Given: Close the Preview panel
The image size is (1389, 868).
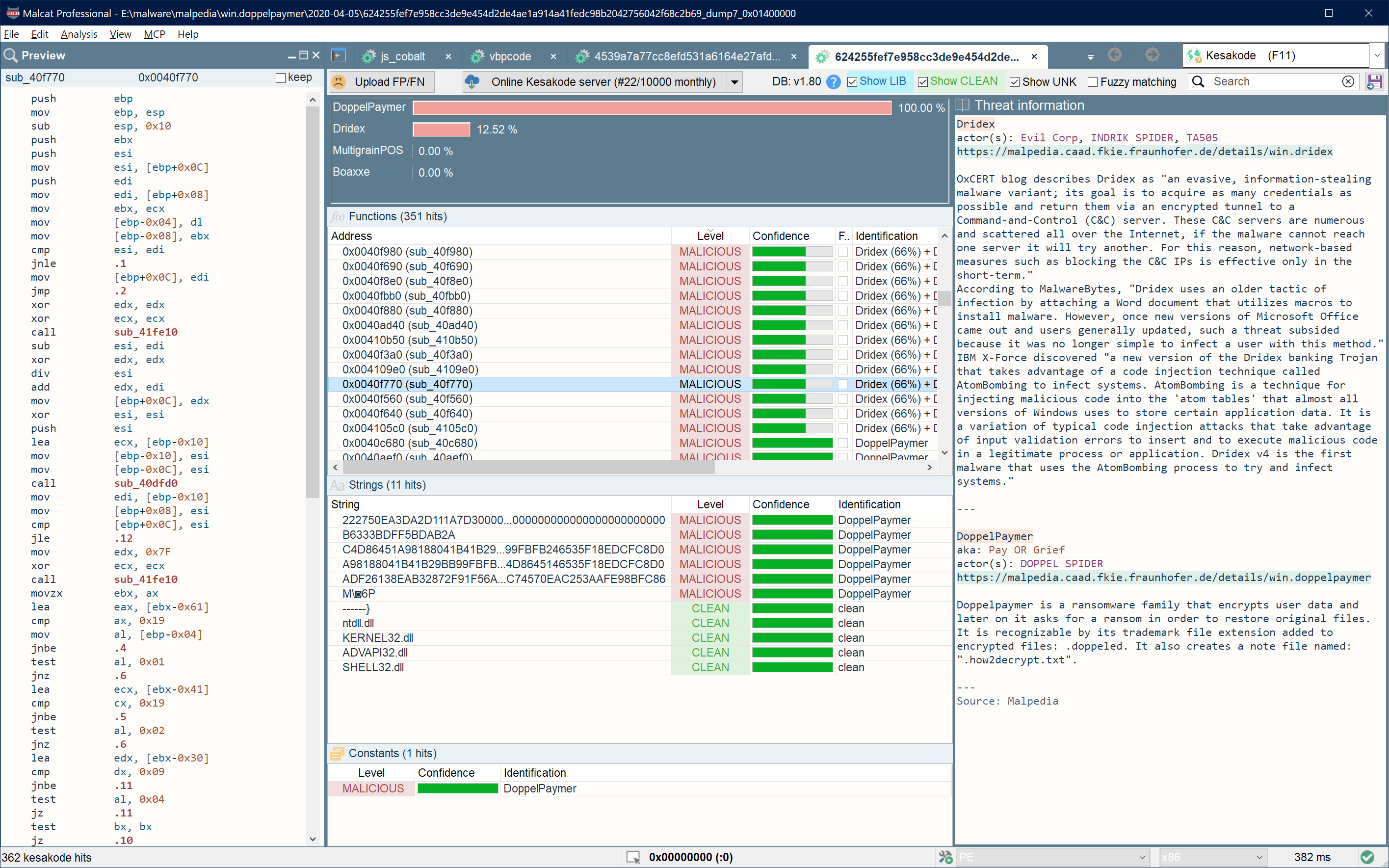Looking at the screenshot, I should [315, 55].
